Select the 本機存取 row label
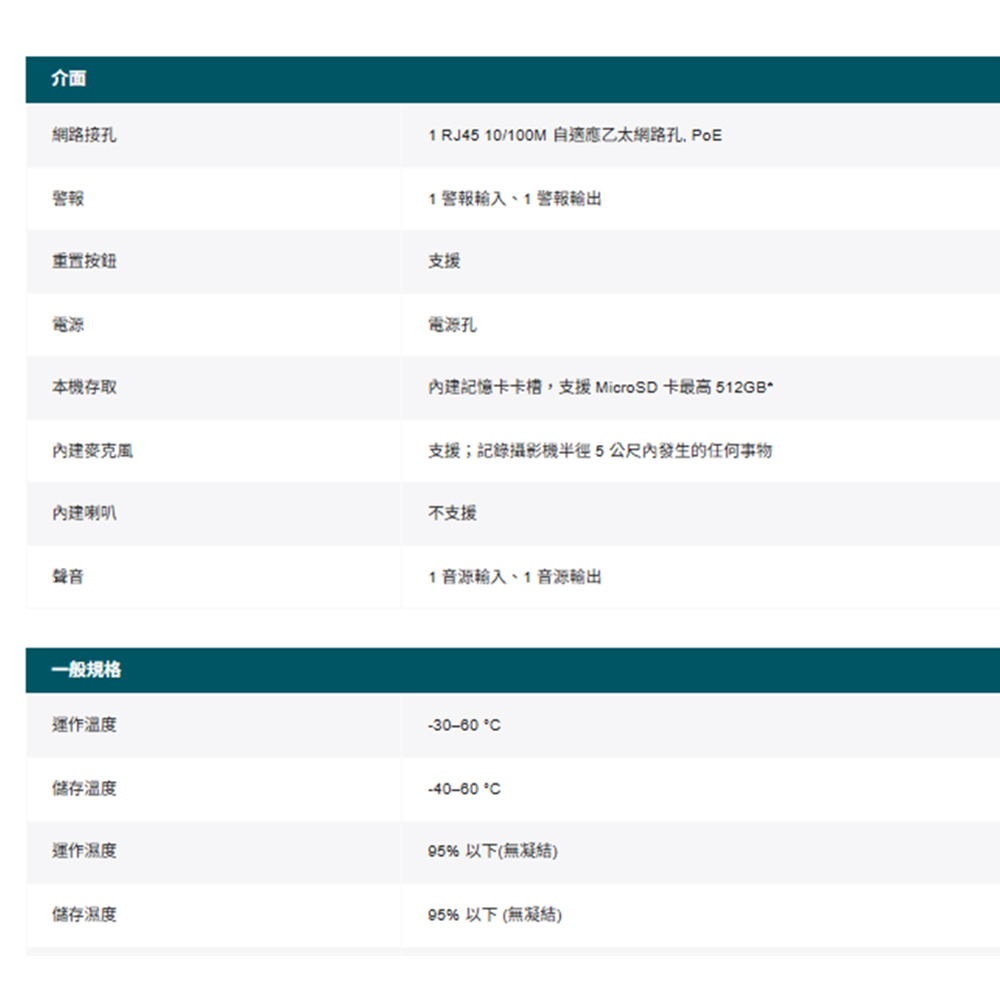This screenshot has width=1000, height=1000. (x=84, y=387)
